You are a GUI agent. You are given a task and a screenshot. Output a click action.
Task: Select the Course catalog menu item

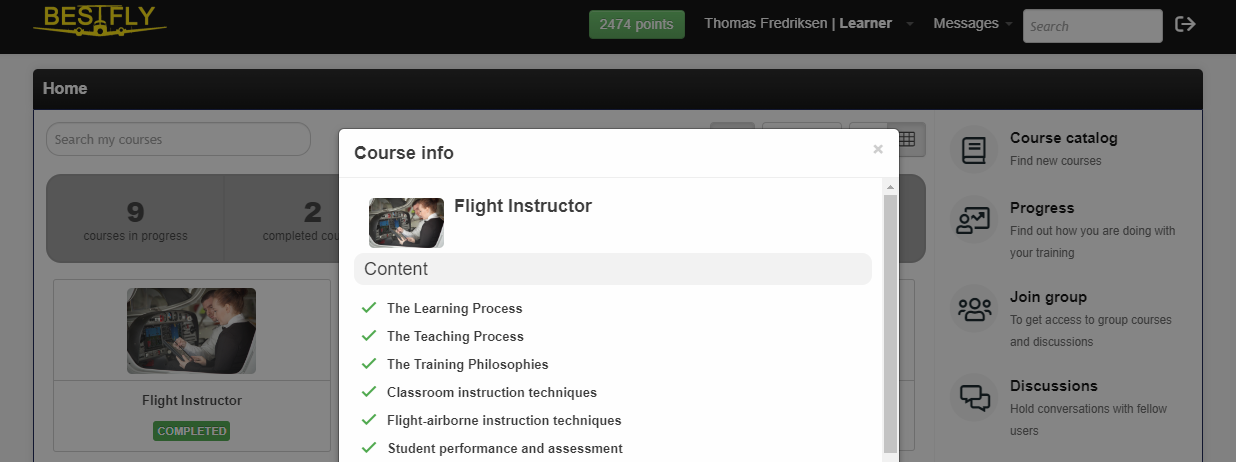(1063, 138)
